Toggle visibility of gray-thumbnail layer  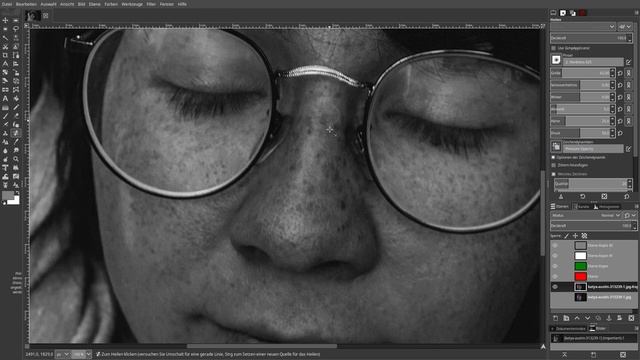(555, 245)
